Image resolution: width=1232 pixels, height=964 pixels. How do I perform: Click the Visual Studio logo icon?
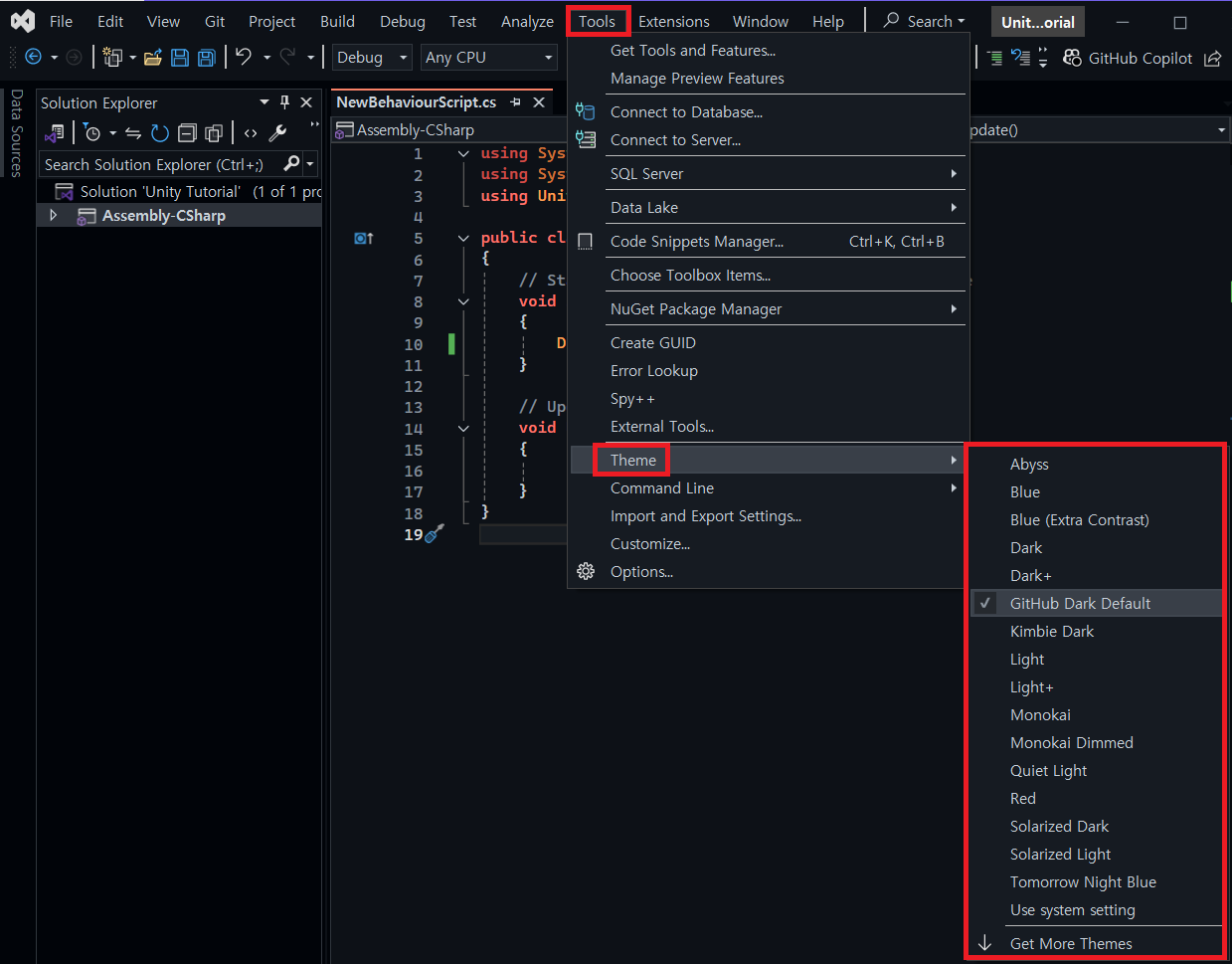22,21
